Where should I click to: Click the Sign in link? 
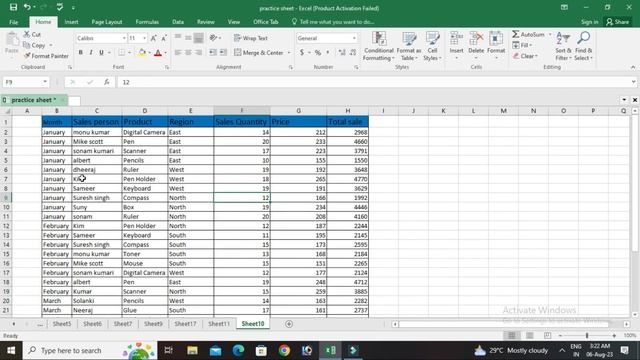590,22
